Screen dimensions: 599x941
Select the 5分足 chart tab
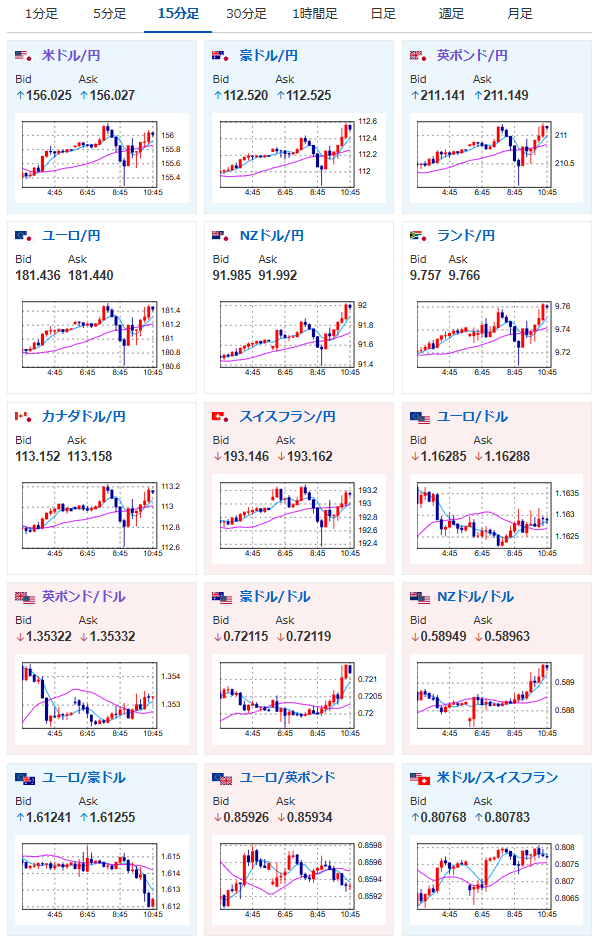[x=110, y=14]
